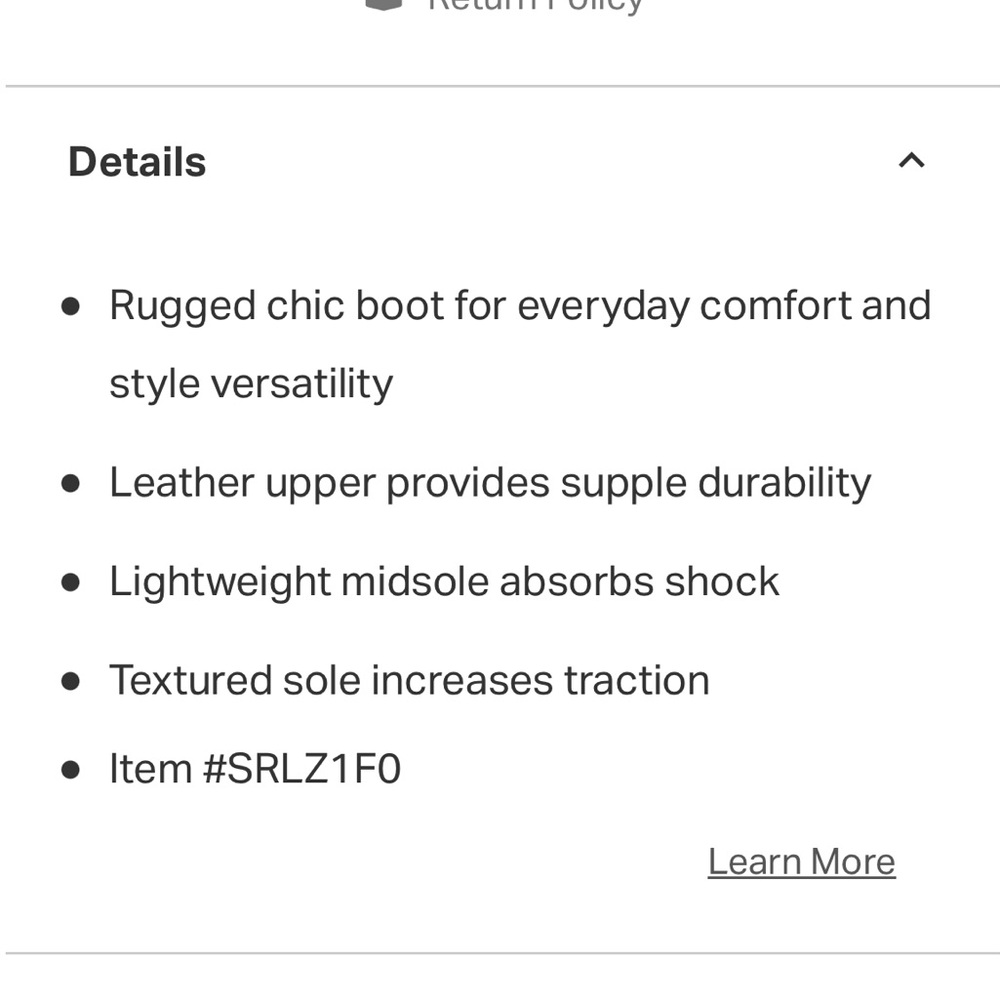The height and width of the screenshot is (1000, 1000).
Task: Select the Lightweight midsole shock text
Action: tap(444, 582)
